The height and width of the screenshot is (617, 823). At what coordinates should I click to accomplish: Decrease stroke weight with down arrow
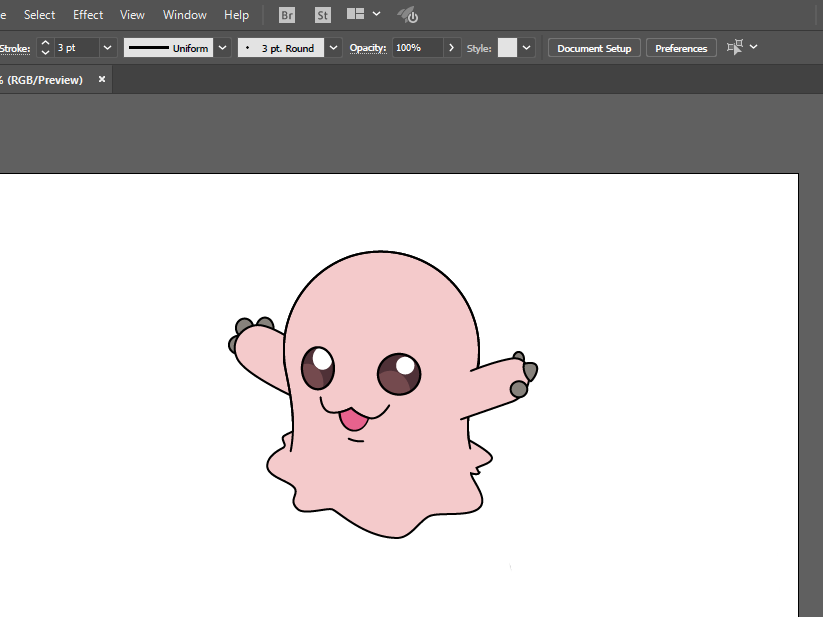pos(45,52)
